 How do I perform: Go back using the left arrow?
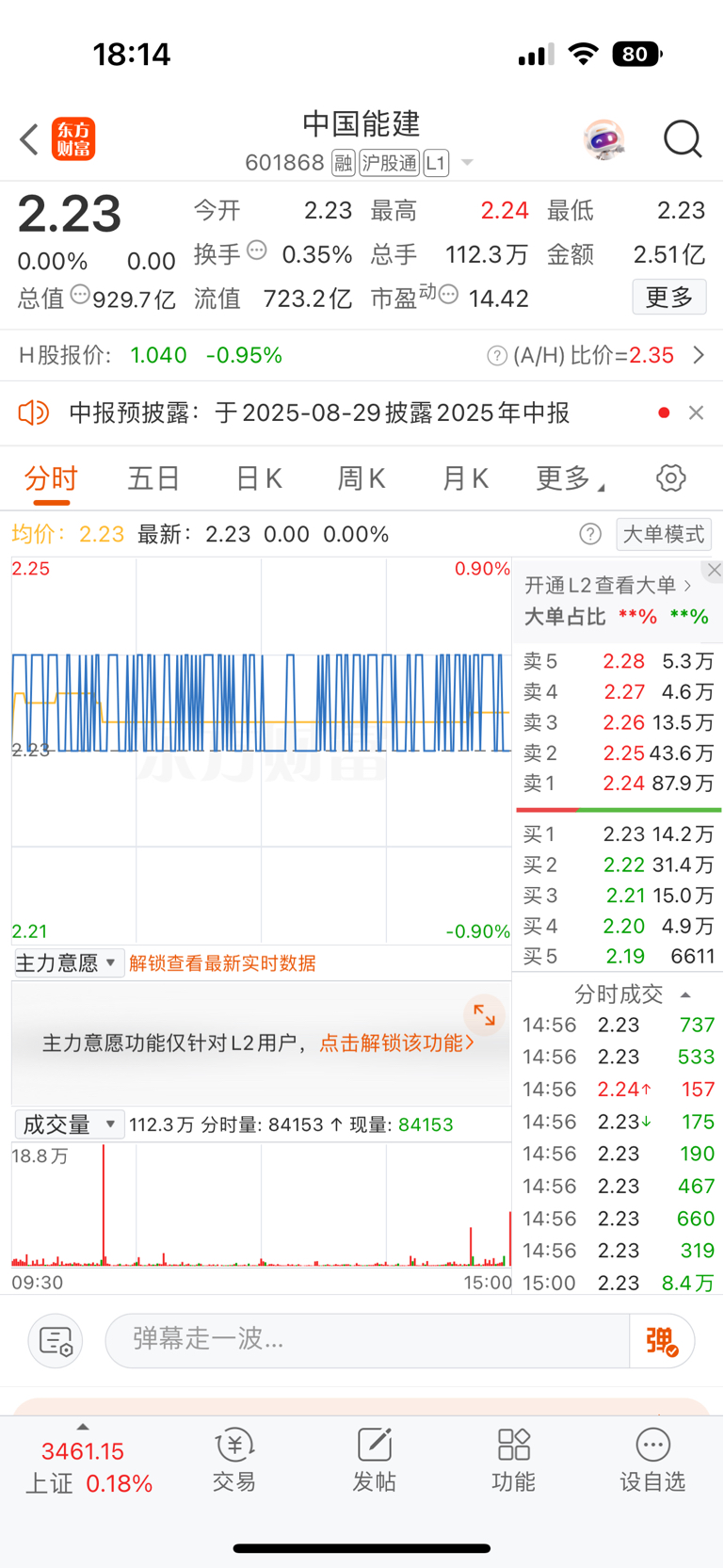(x=29, y=139)
